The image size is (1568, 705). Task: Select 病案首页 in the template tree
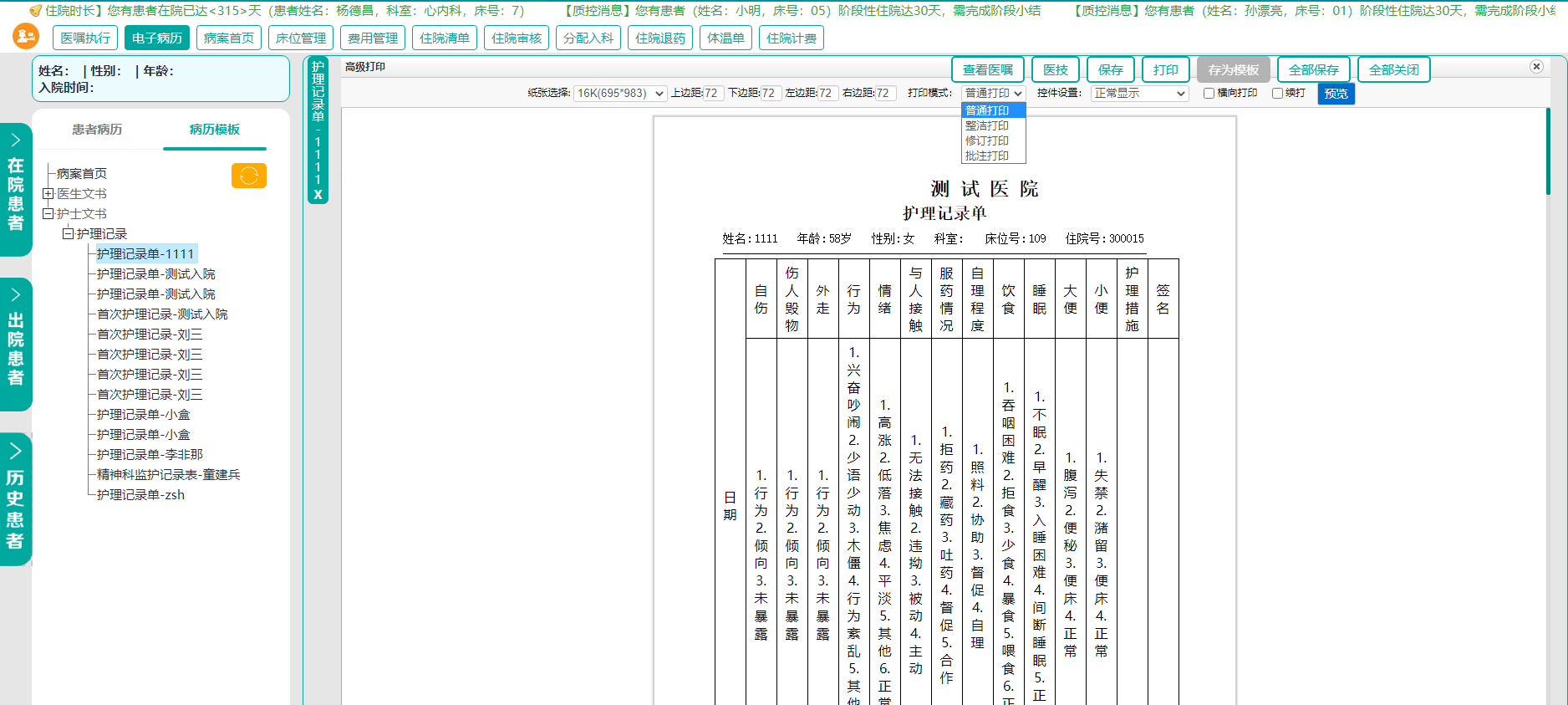[x=82, y=174]
